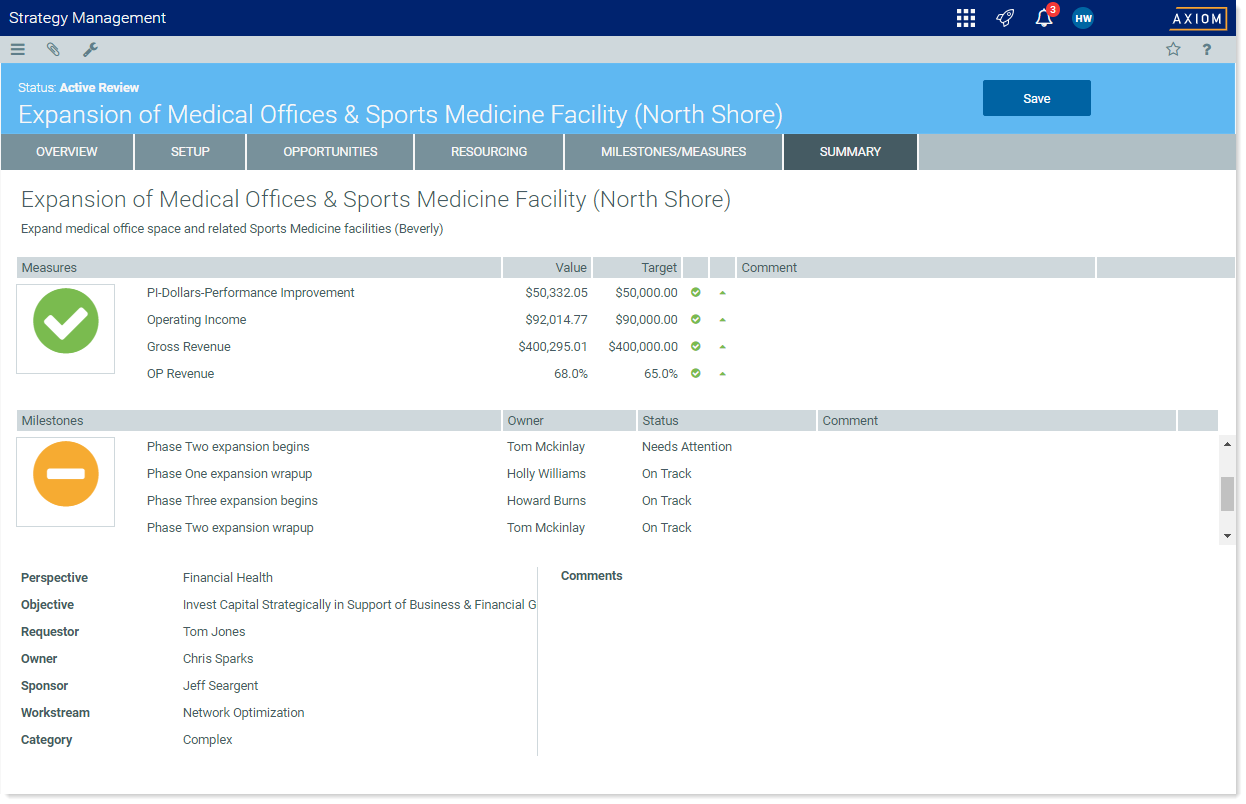Expand details for PI-Dollars-Performance Improvement

tap(722, 292)
